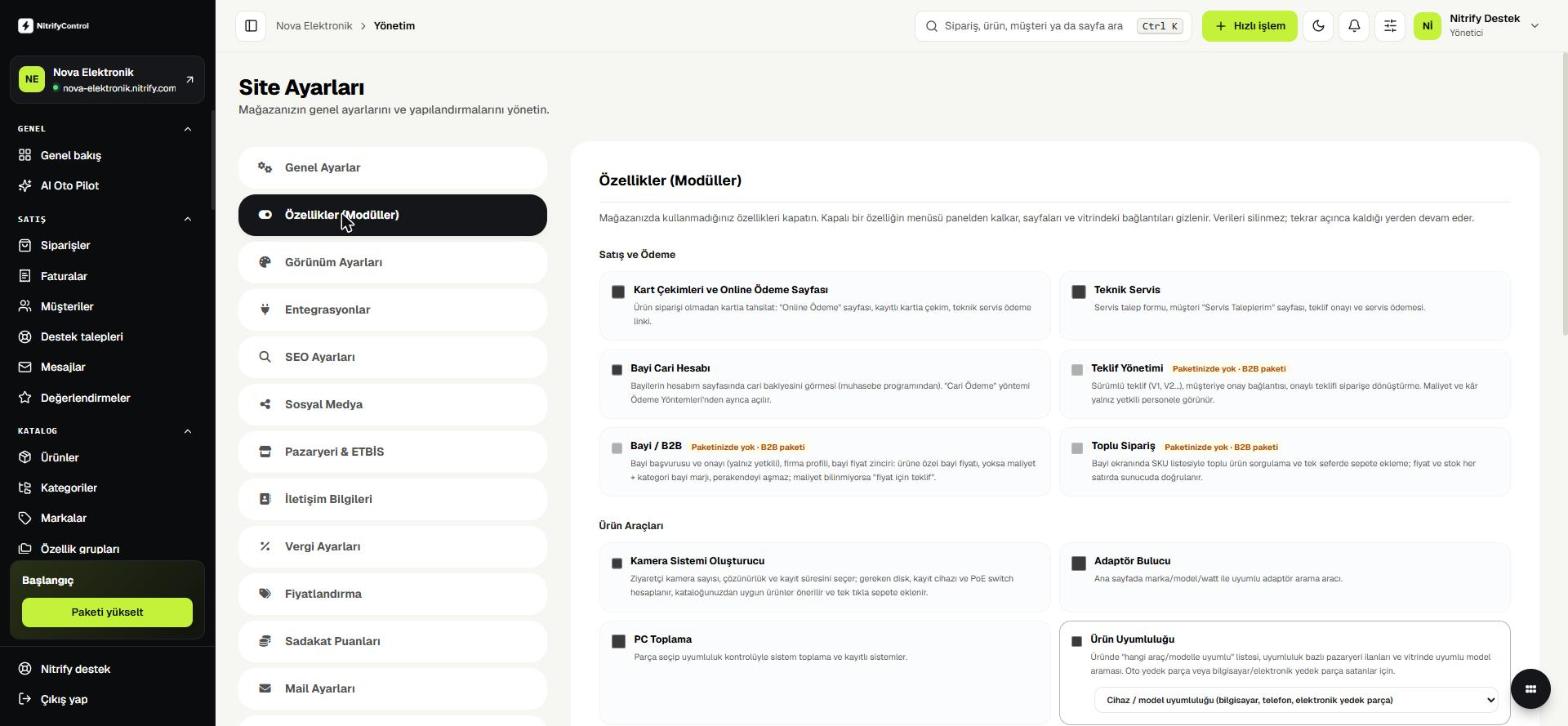Toggle the Bayi Cari Hesabı checkbox
The image size is (1568, 726).
pos(617,370)
